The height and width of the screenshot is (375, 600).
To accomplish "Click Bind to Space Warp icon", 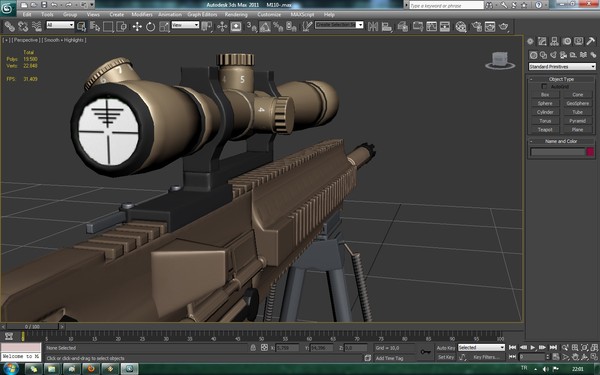I will click(x=36, y=26).
